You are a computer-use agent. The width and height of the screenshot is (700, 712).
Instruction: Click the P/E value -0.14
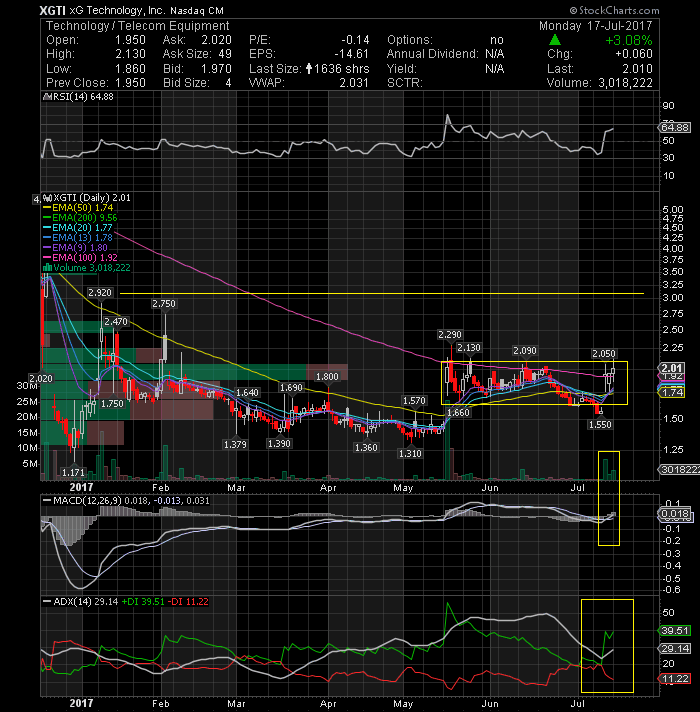(355, 40)
